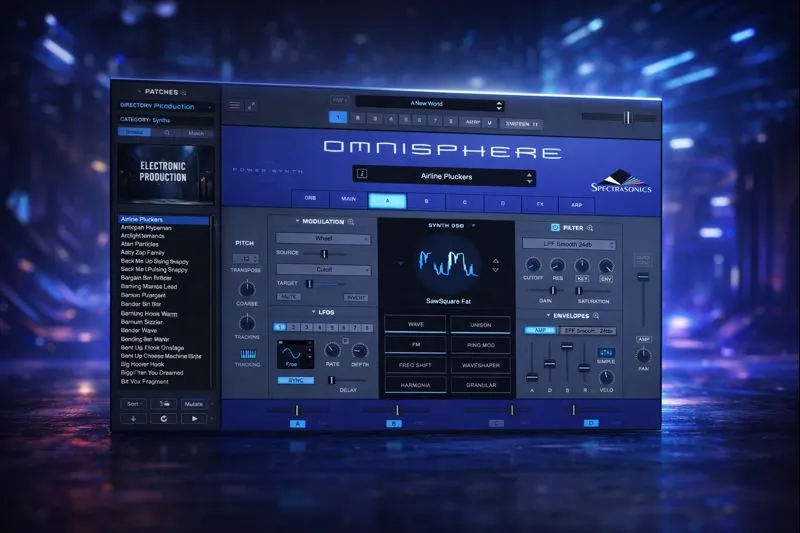Click the LFO Rate knob
This screenshot has width=800, height=533.
pyautogui.click(x=332, y=350)
